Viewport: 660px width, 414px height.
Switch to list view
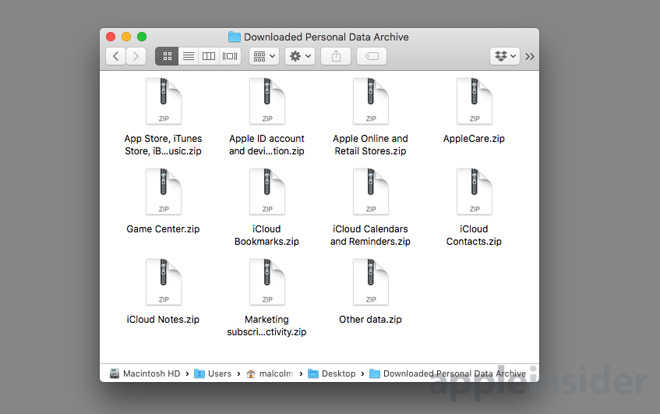coord(188,56)
